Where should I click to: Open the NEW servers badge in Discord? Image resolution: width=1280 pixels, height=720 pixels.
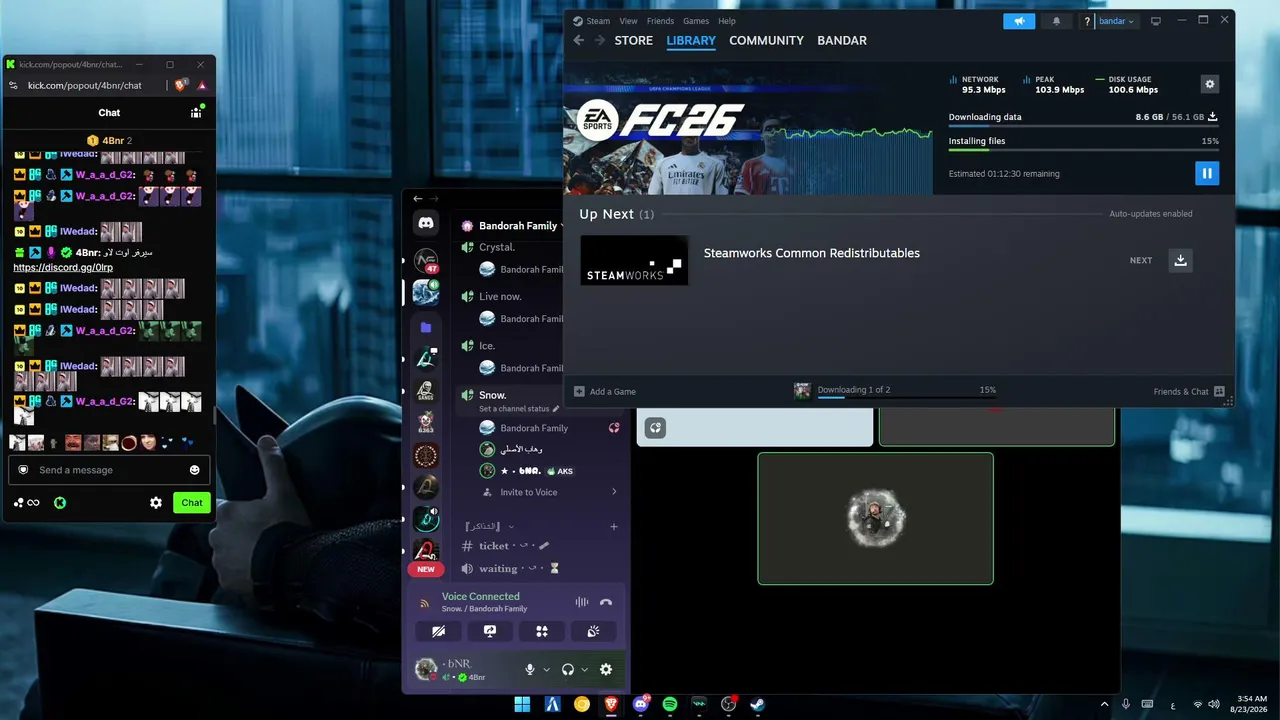(426, 569)
